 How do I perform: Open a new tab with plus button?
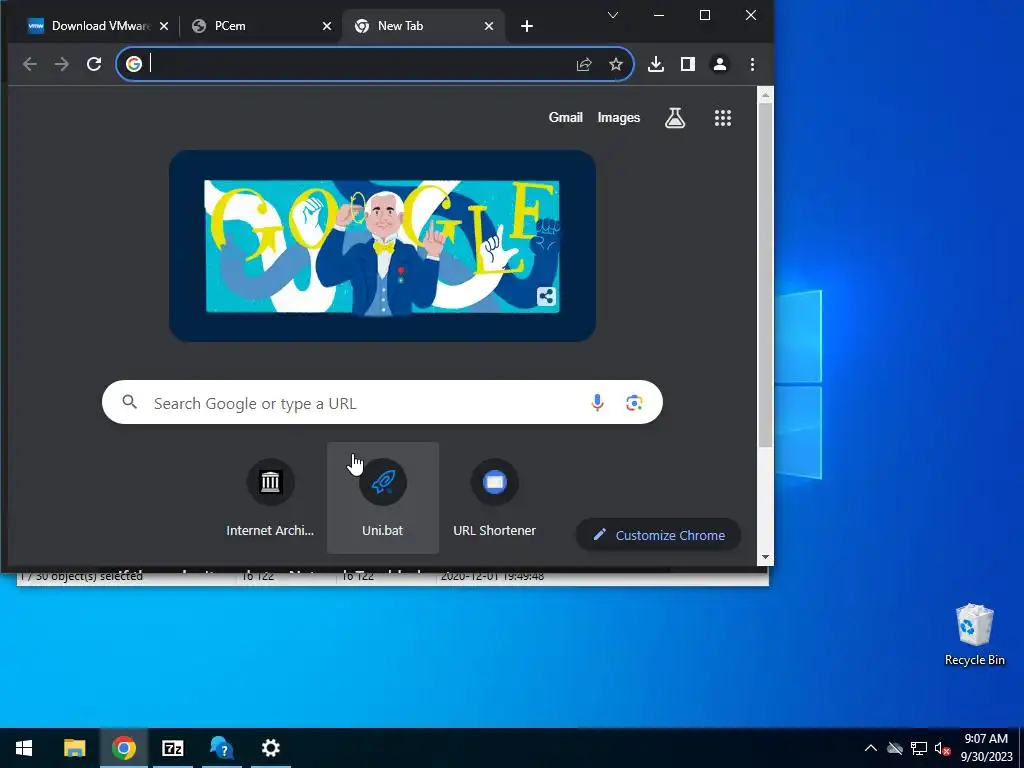click(527, 26)
